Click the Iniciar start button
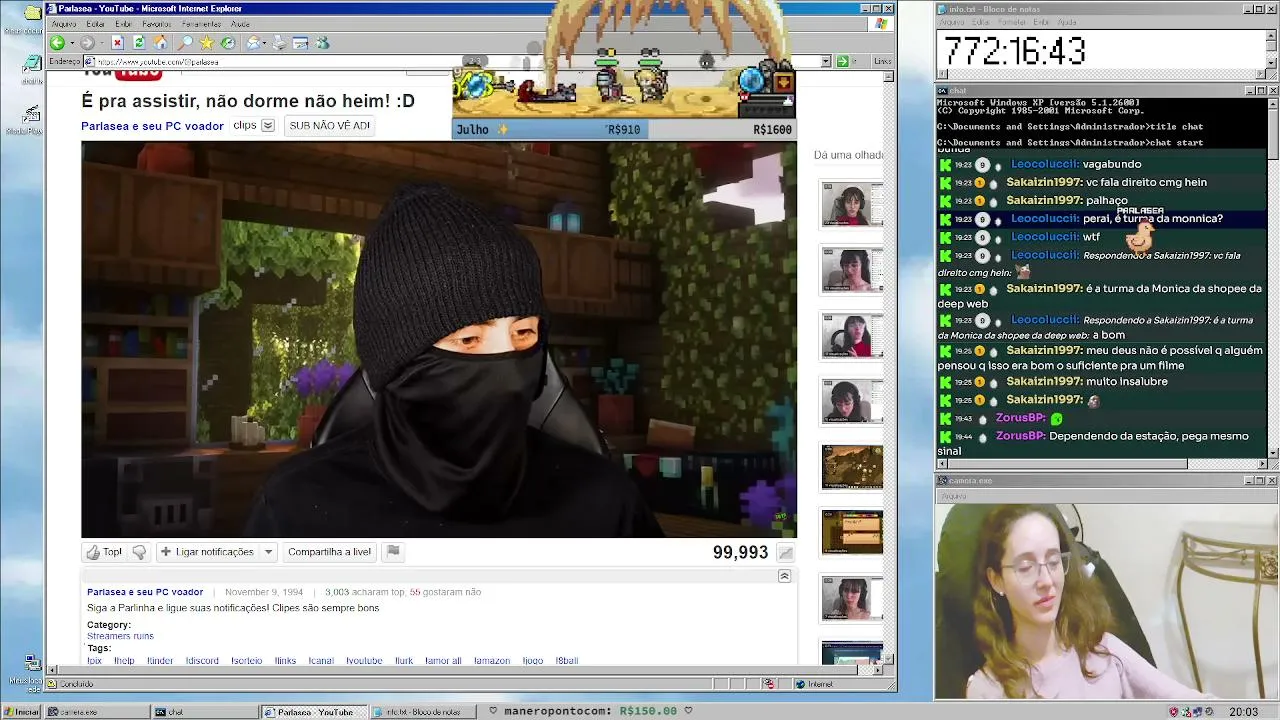The width and height of the screenshot is (1280, 720). 22,712
